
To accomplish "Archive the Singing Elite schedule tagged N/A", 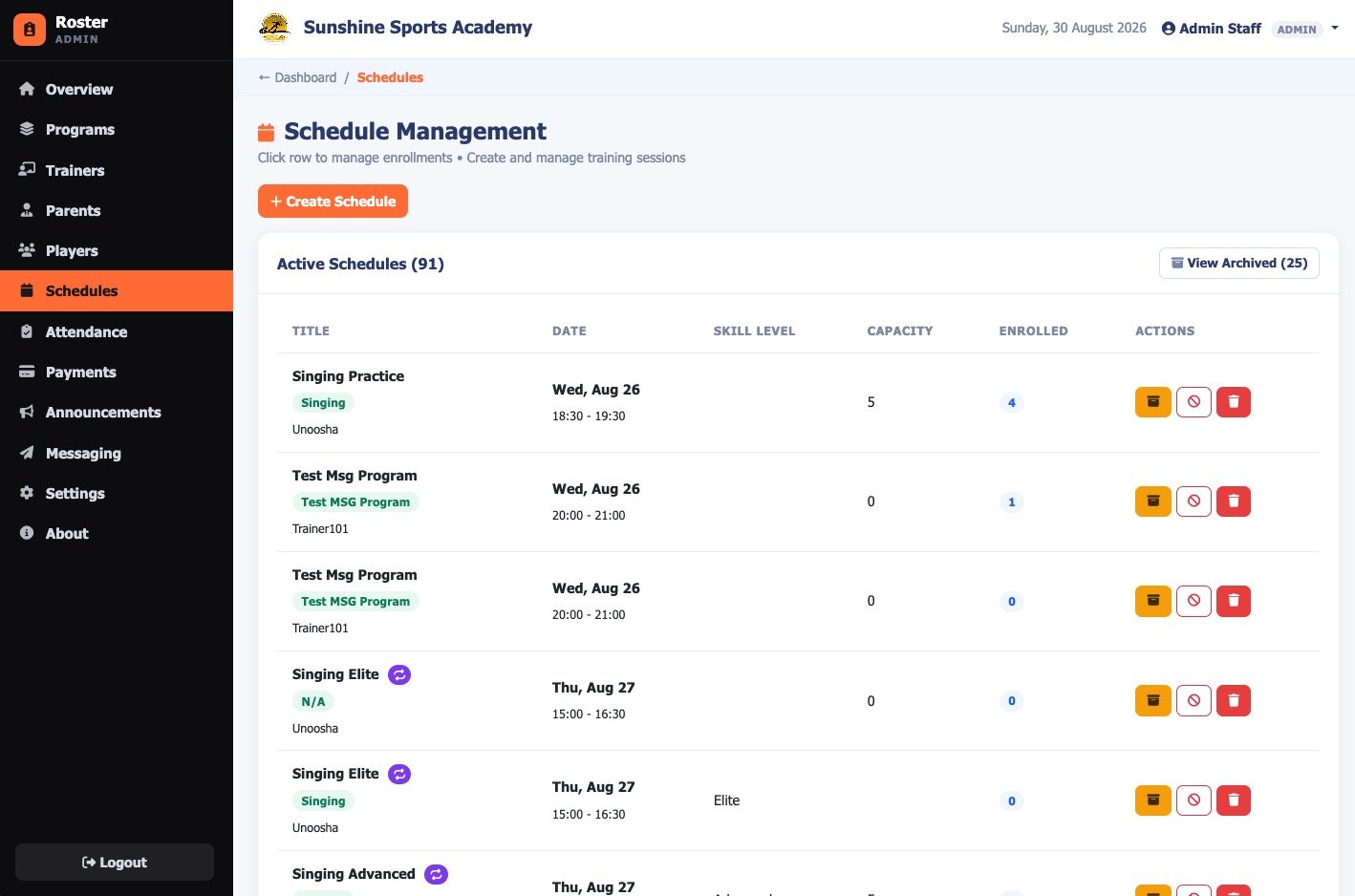I will (1153, 701).
